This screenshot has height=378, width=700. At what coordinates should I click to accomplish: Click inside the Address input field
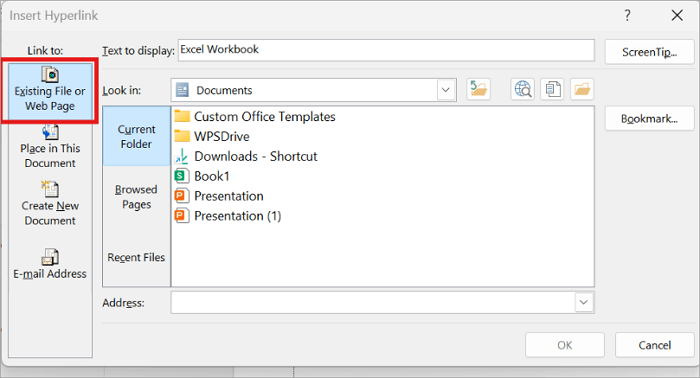[373, 302]
